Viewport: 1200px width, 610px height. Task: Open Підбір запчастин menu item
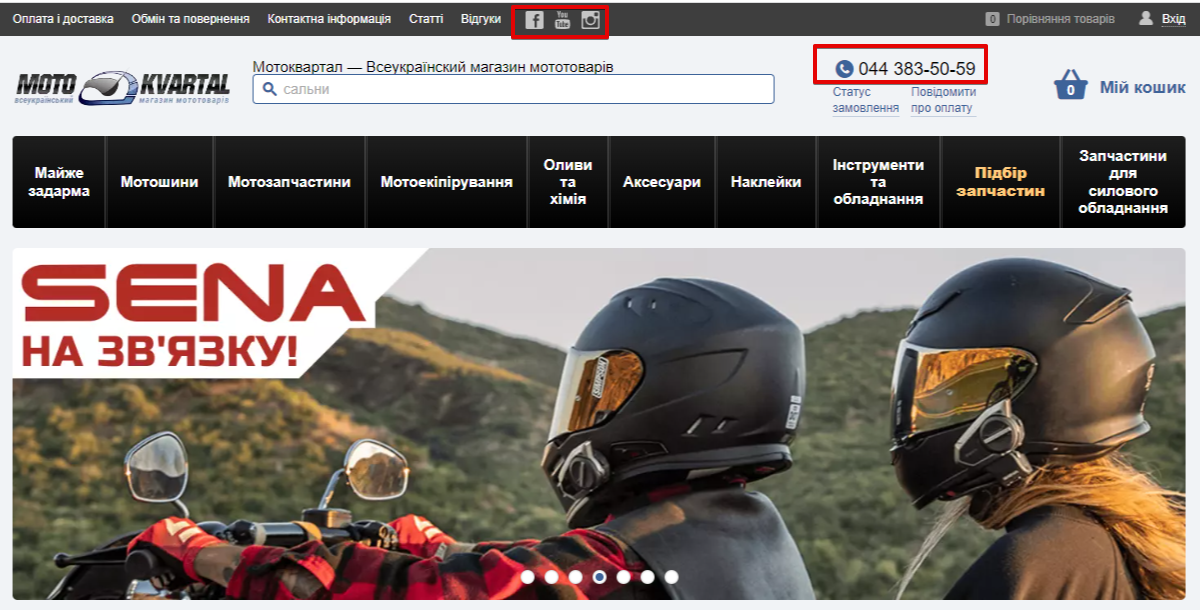1000,182
